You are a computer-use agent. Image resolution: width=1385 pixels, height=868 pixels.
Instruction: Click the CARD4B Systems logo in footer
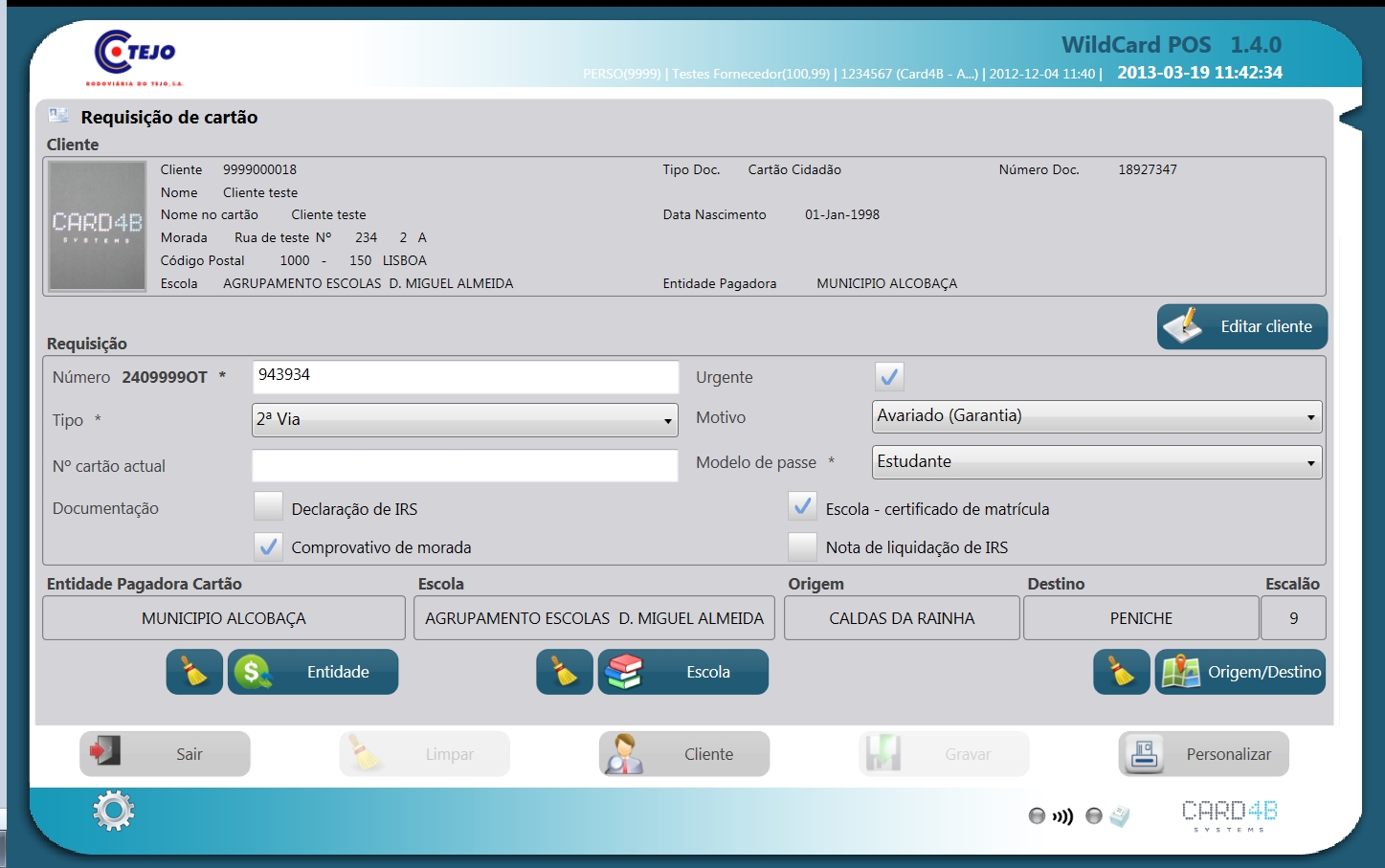[x=1229, y=814]
